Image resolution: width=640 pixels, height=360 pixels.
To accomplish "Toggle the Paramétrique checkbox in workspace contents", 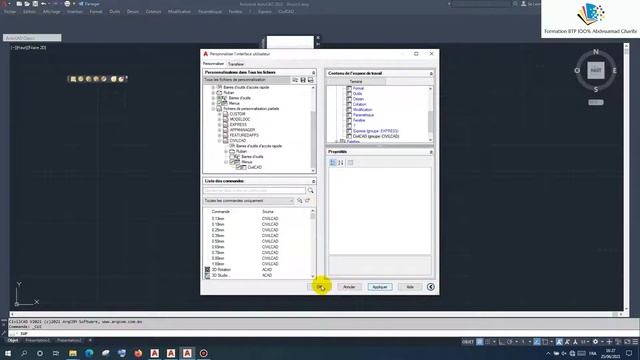I will 349,115.
